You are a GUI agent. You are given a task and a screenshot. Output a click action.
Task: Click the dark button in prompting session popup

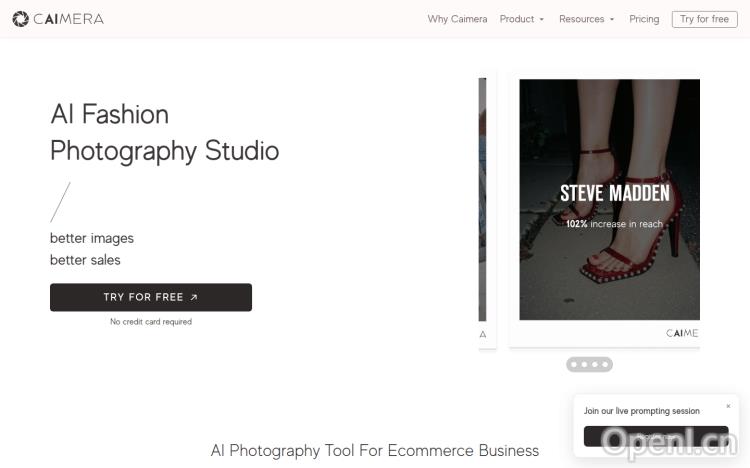coord(656,436)
